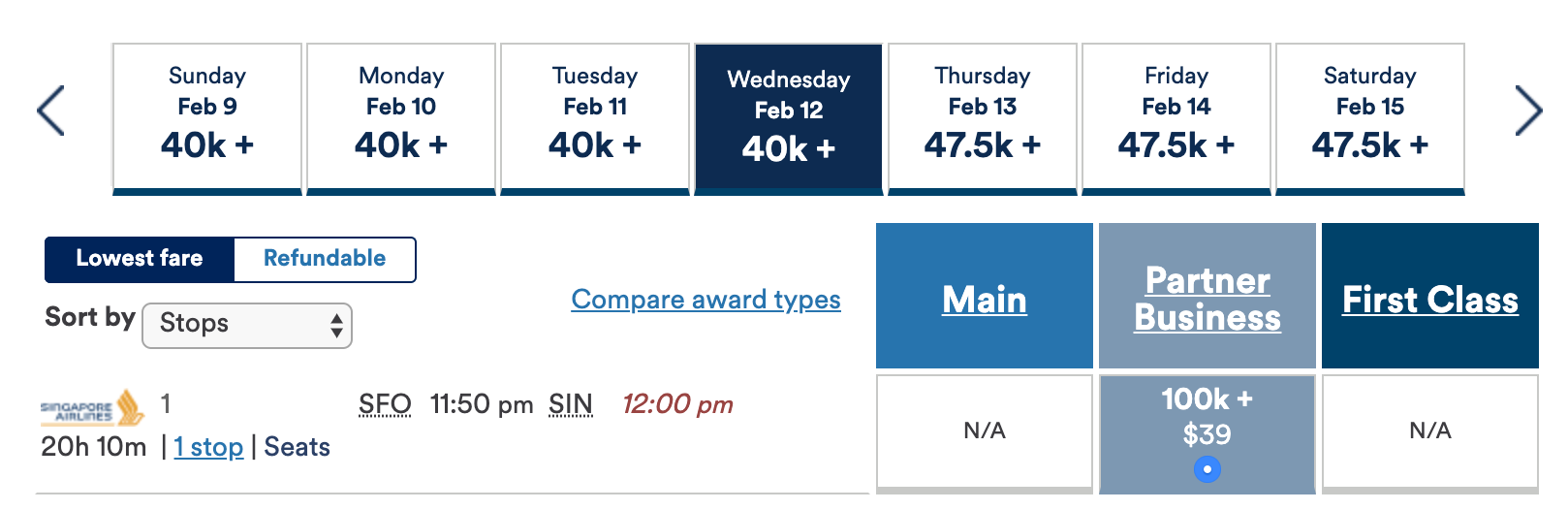
Task: Select the 100k + $39 Partner Business fare
Action: 1207,432
